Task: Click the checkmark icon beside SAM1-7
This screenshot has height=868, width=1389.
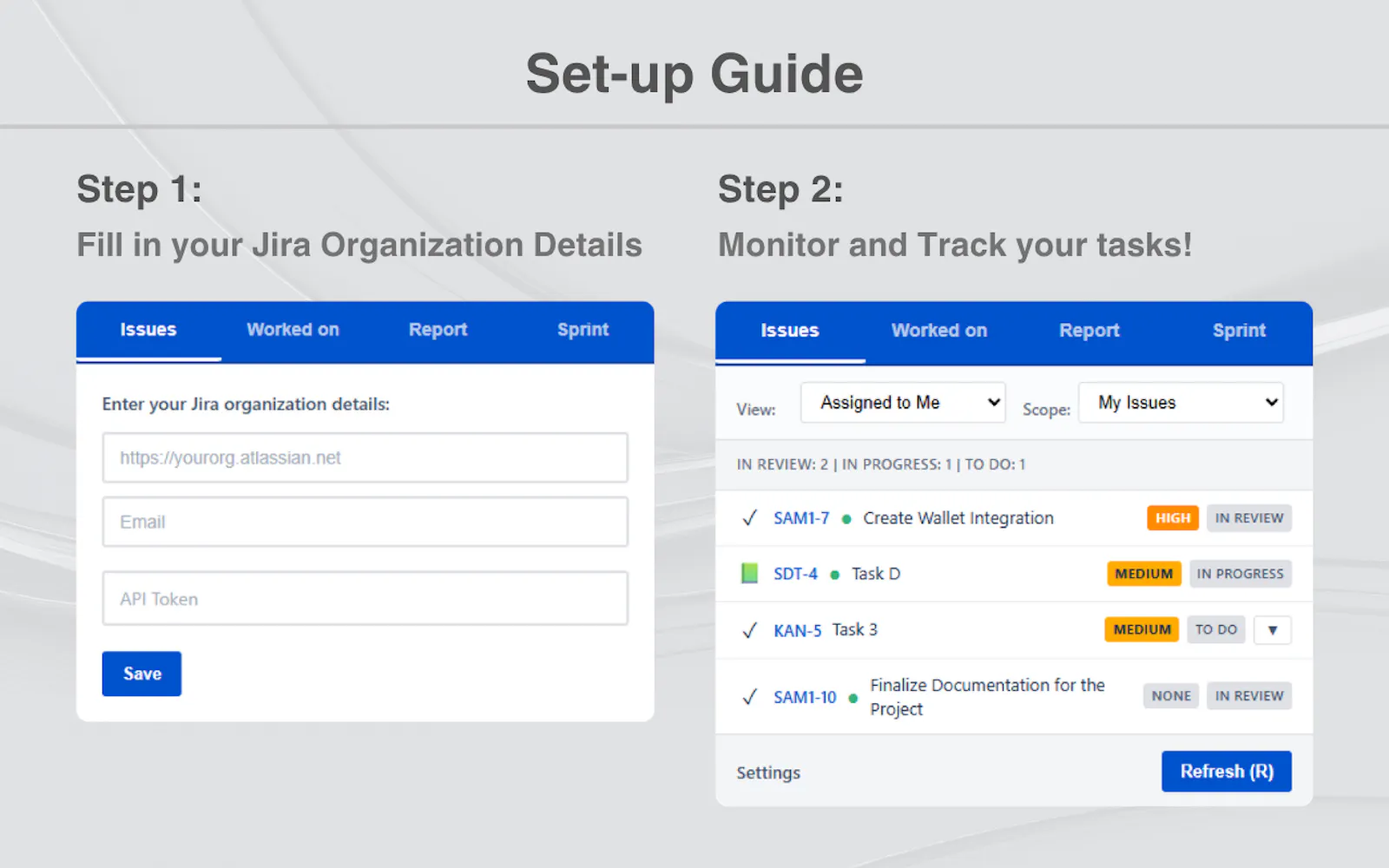Action: click(x=750, y=518)
